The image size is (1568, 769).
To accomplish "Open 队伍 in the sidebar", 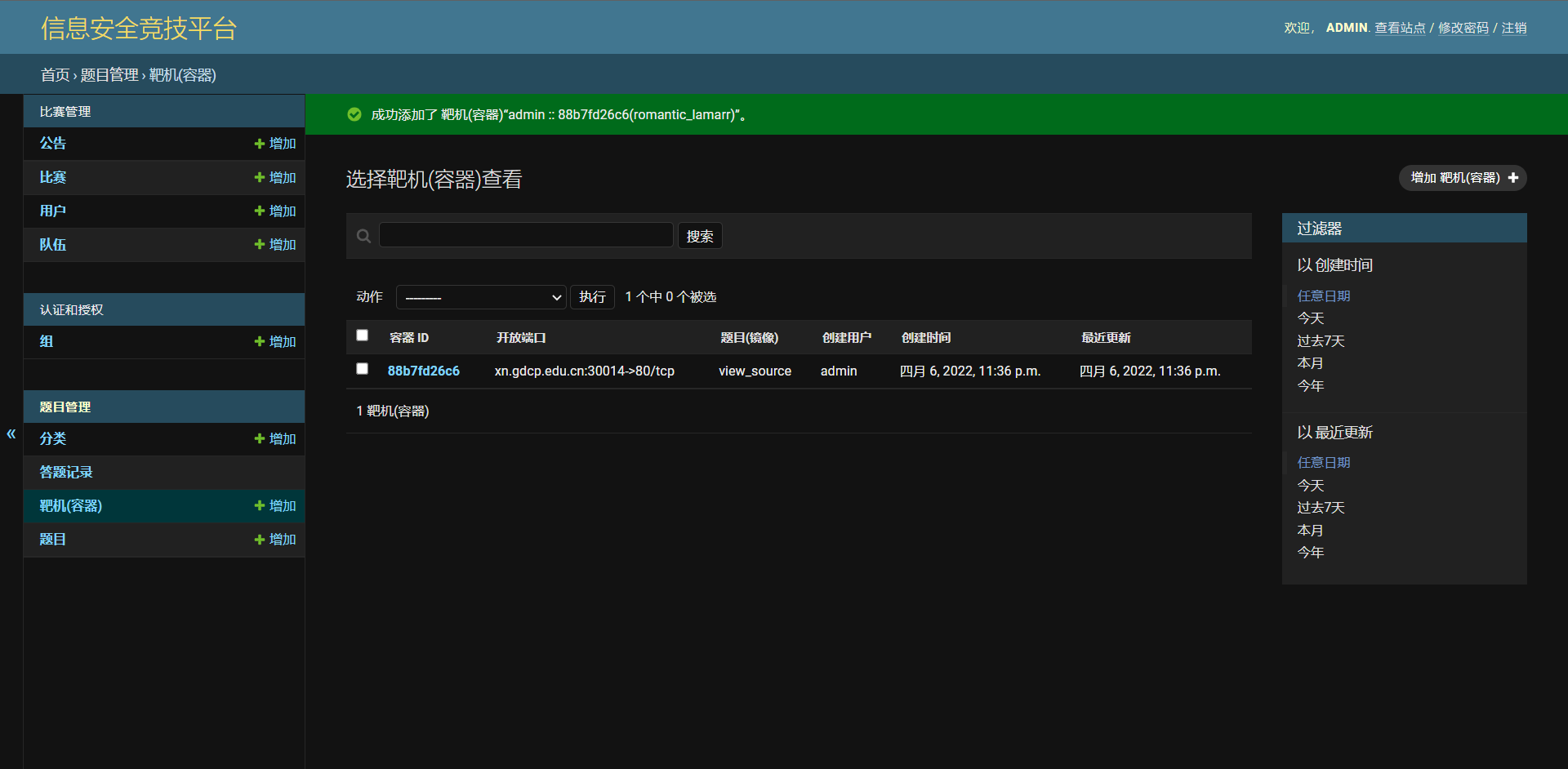I will (53, 245).
